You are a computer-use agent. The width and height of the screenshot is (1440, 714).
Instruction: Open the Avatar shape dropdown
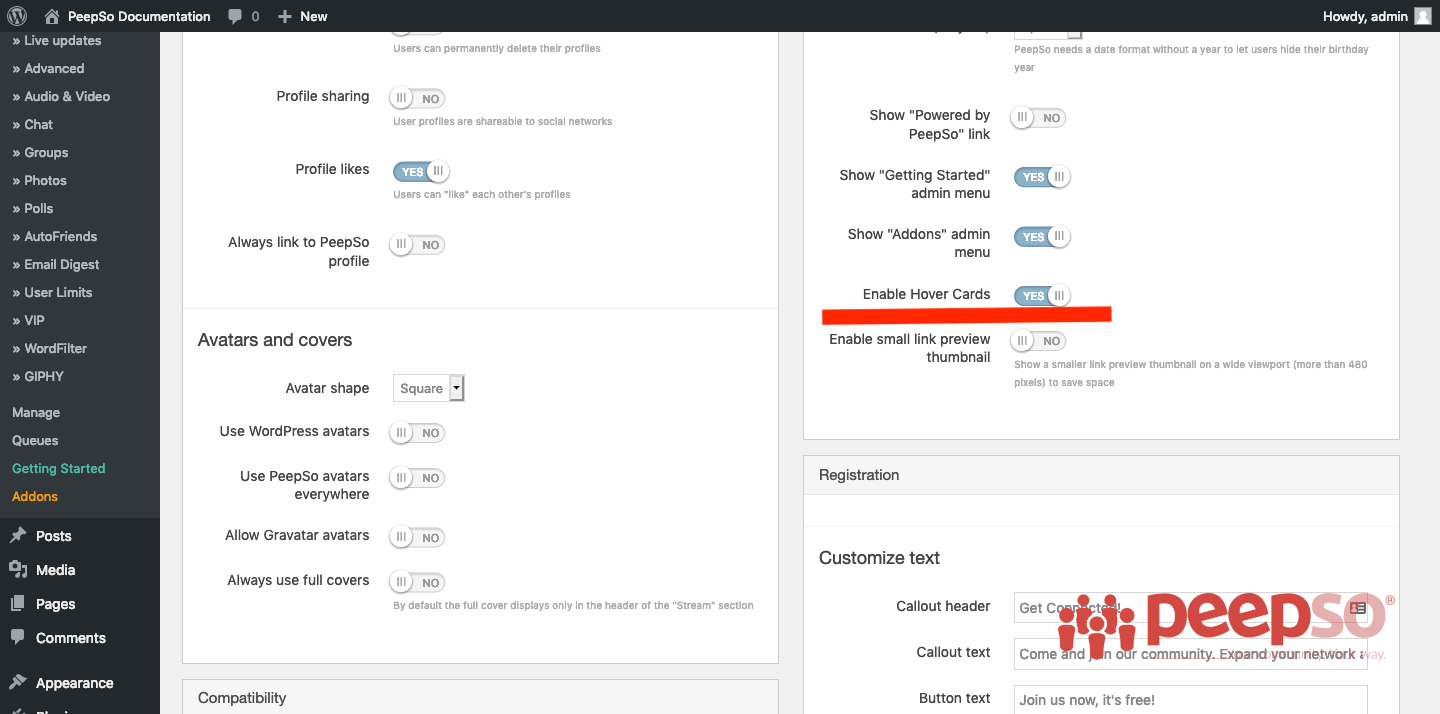429,388
